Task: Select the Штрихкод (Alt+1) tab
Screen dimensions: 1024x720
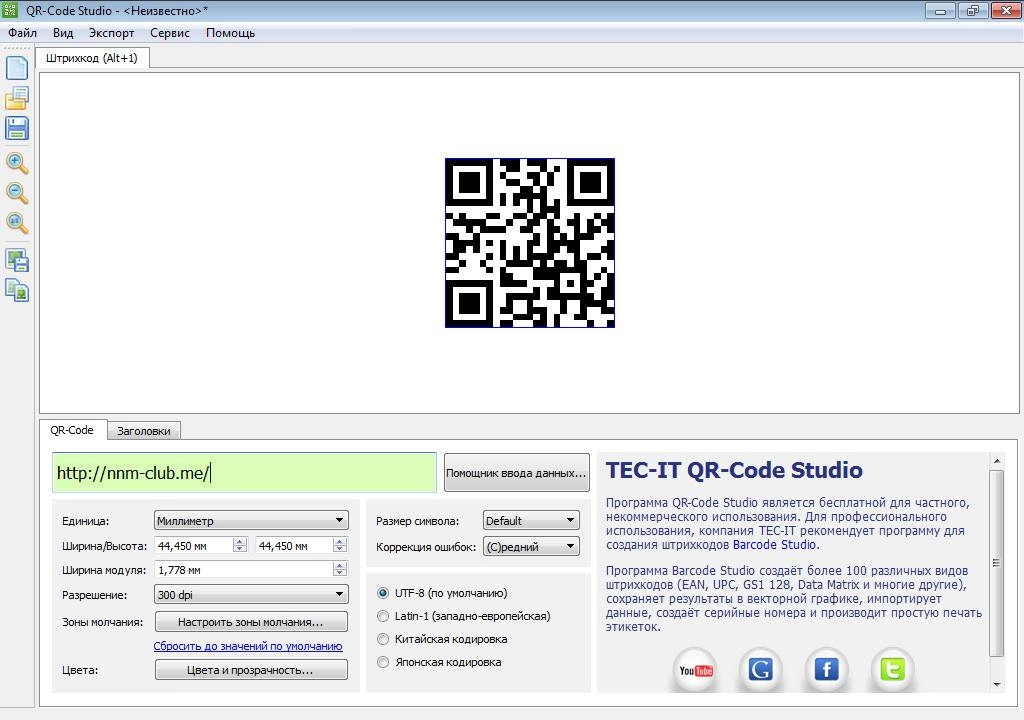Action: (92, 58)
